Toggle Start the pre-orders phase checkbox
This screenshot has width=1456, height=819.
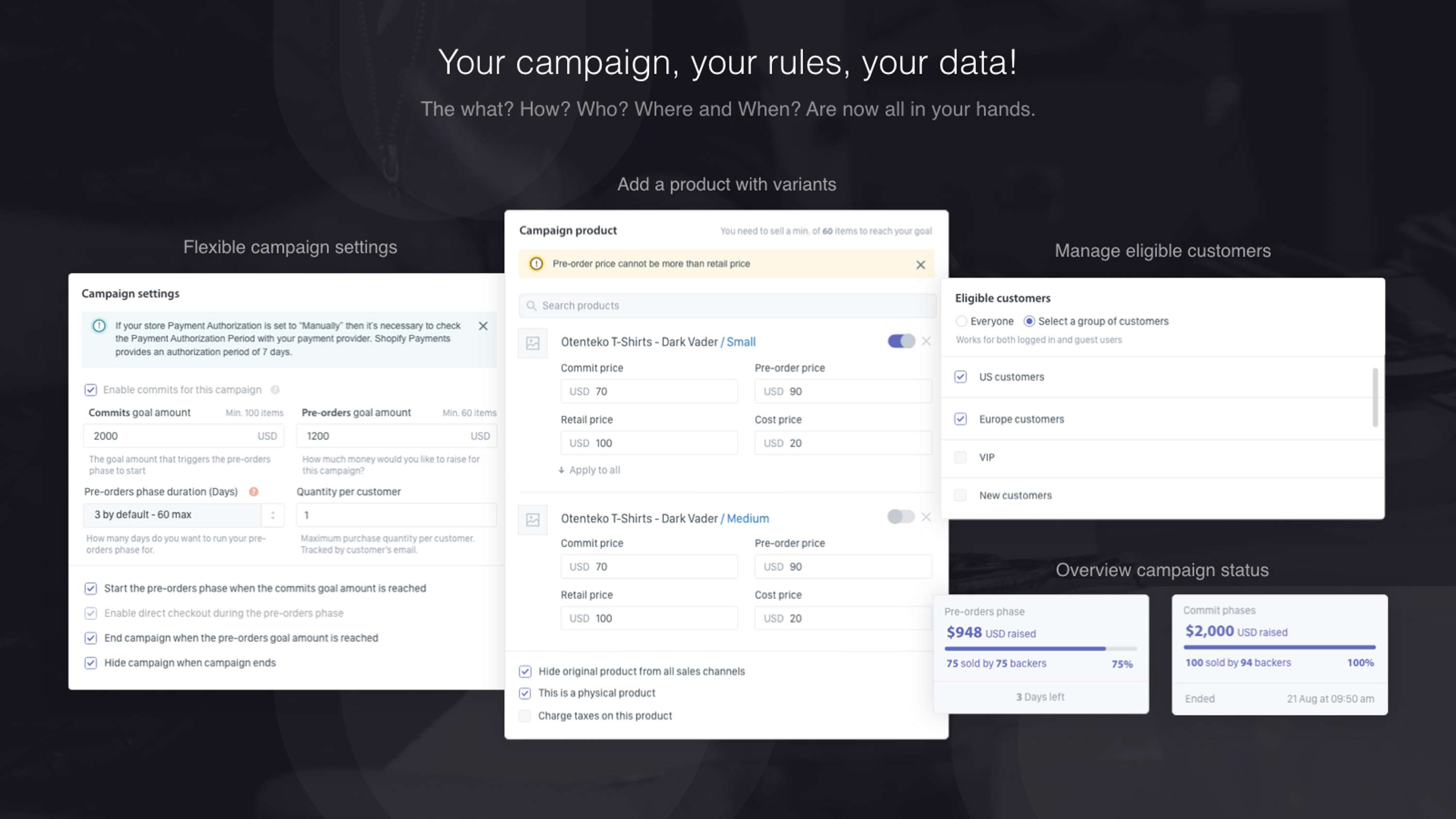coord(90,589)
